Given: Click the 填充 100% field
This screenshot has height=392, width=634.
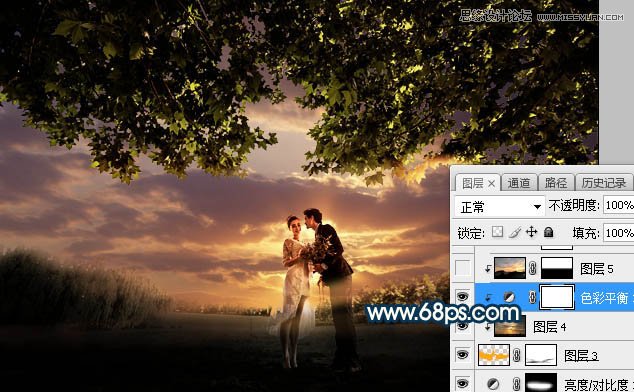Looking at the screenshot, I should [x=619, y=233].
